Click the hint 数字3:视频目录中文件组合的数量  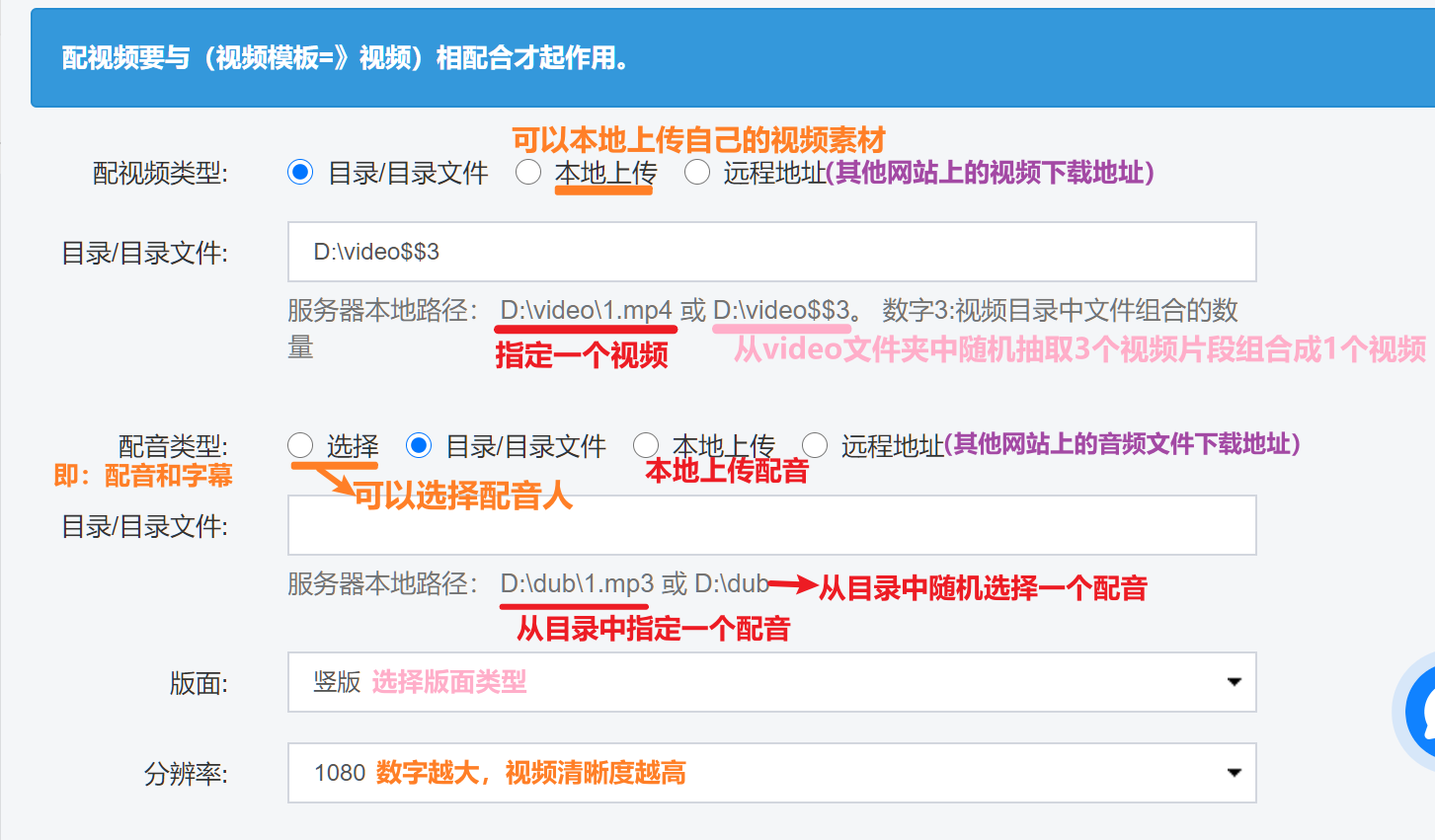[x=762, y=329]
